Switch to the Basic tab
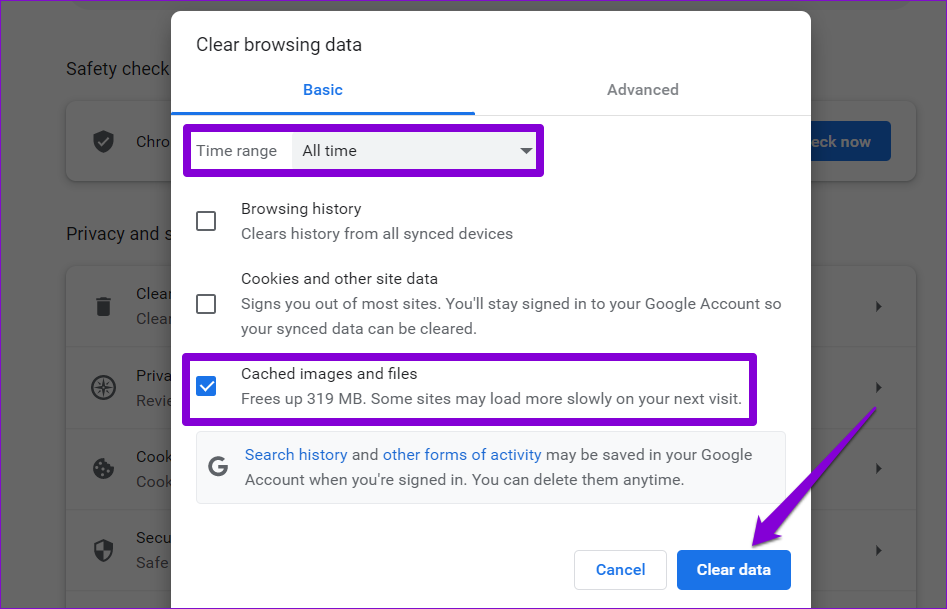Viewport: 947px width, 609px height. 323,90
